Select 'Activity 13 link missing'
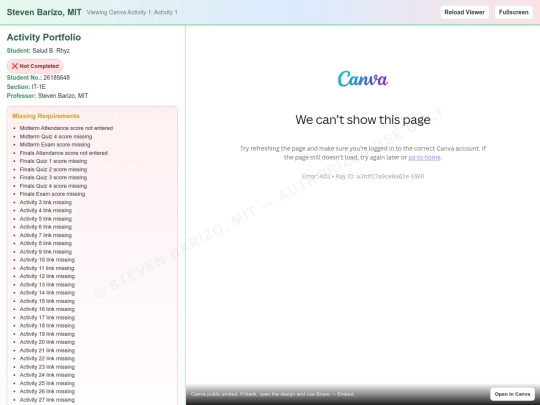Screen dimensions: 540x405 [47, 285]
